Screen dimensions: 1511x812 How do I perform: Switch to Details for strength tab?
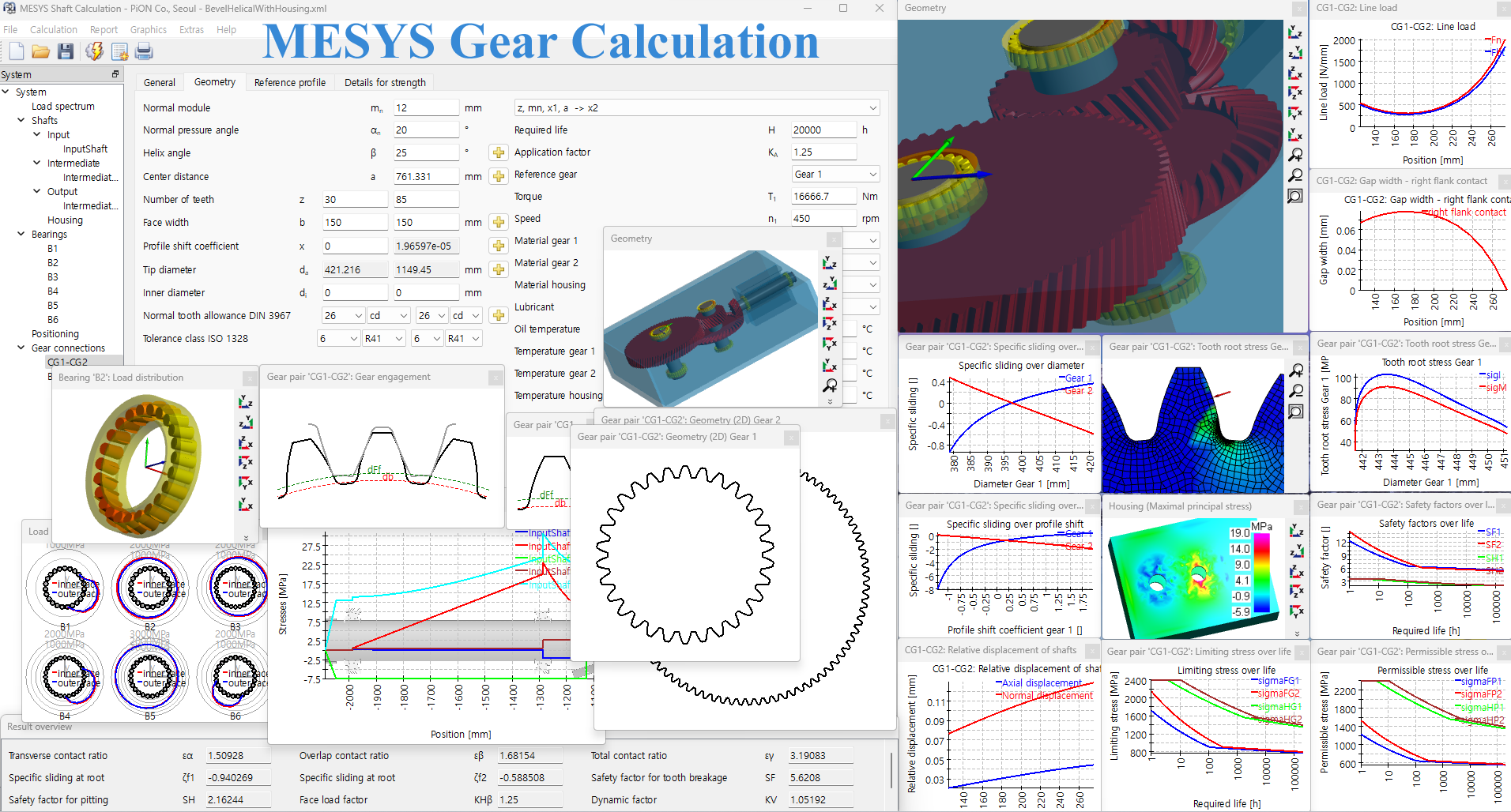[x=385, y=82]
